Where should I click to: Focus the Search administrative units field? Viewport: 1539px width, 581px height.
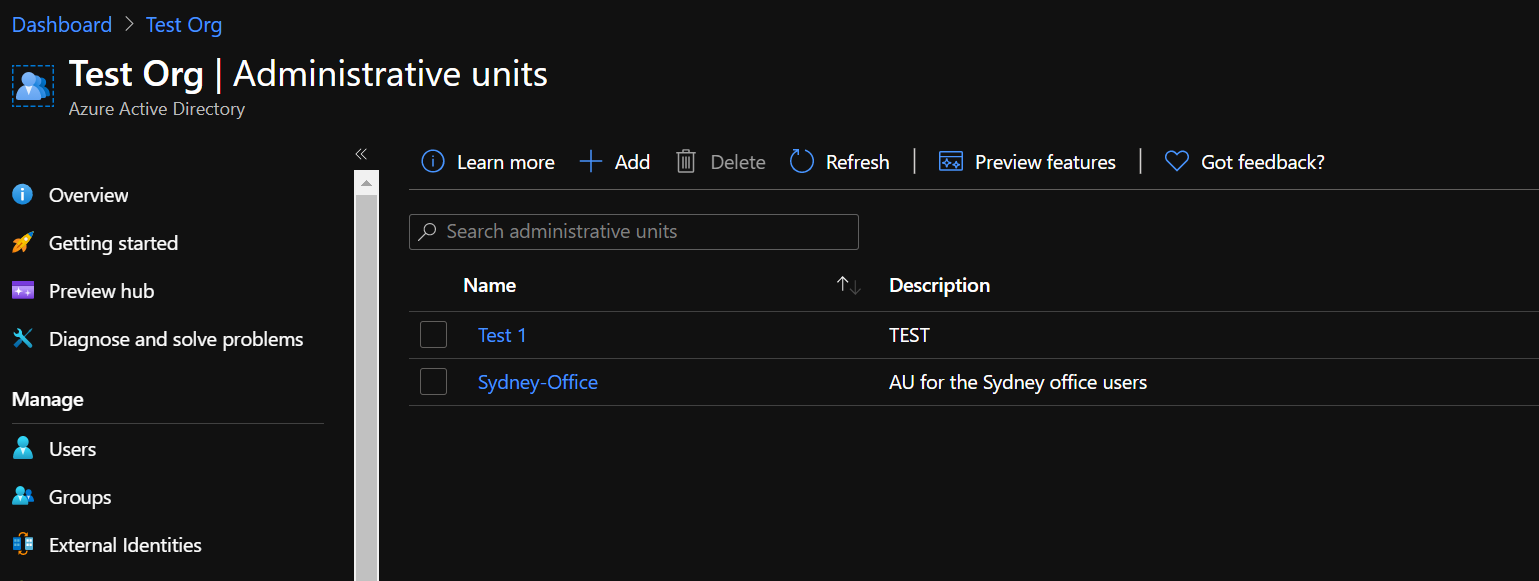634,231
